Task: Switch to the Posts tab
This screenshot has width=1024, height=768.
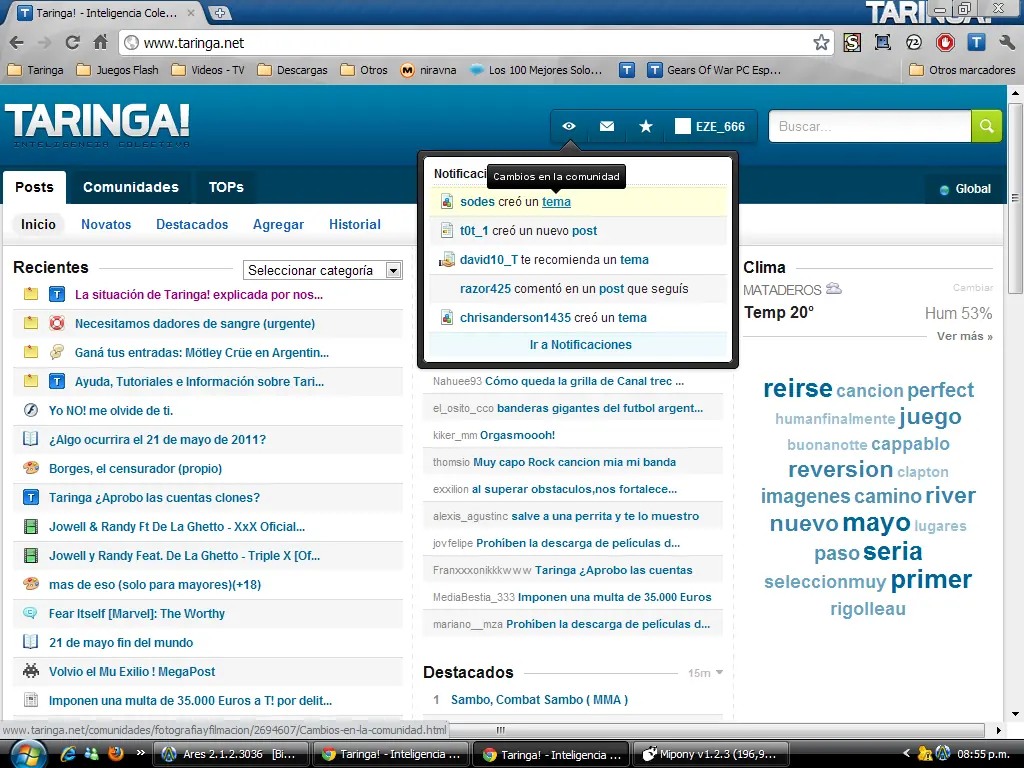Action: tap(34, 187)
